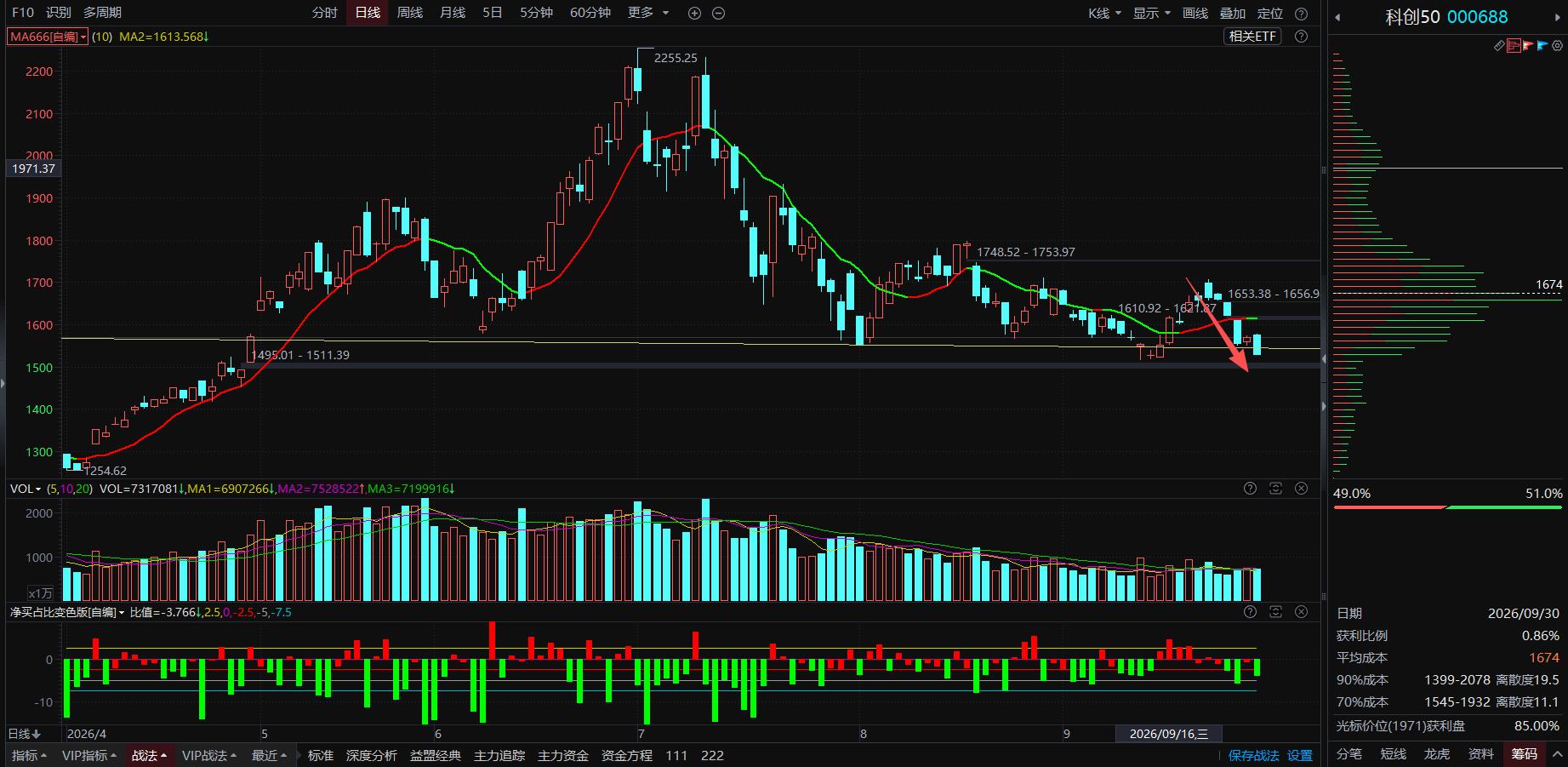Screen dimensions: 1568x767
Task: Toggle the chip distribution chart icon
Action: [x=1514, y=46]
